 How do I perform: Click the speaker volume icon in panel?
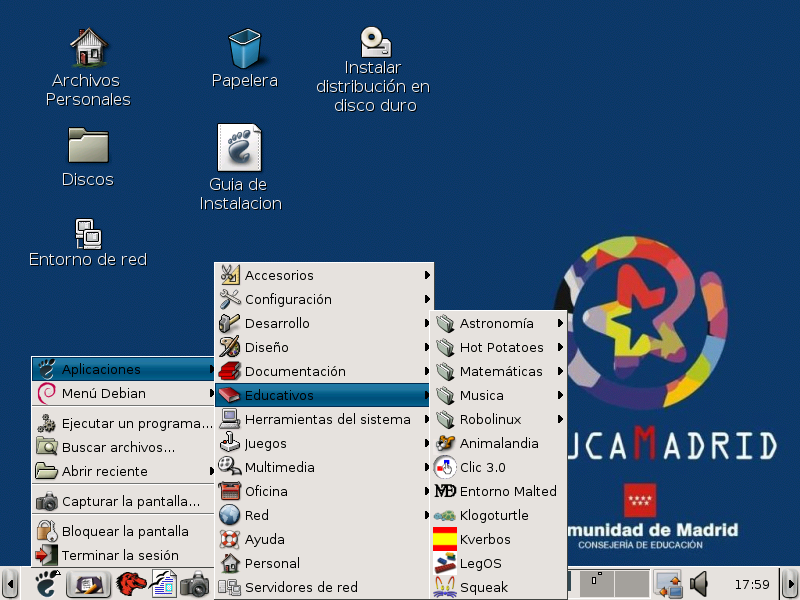coord(699,584)
